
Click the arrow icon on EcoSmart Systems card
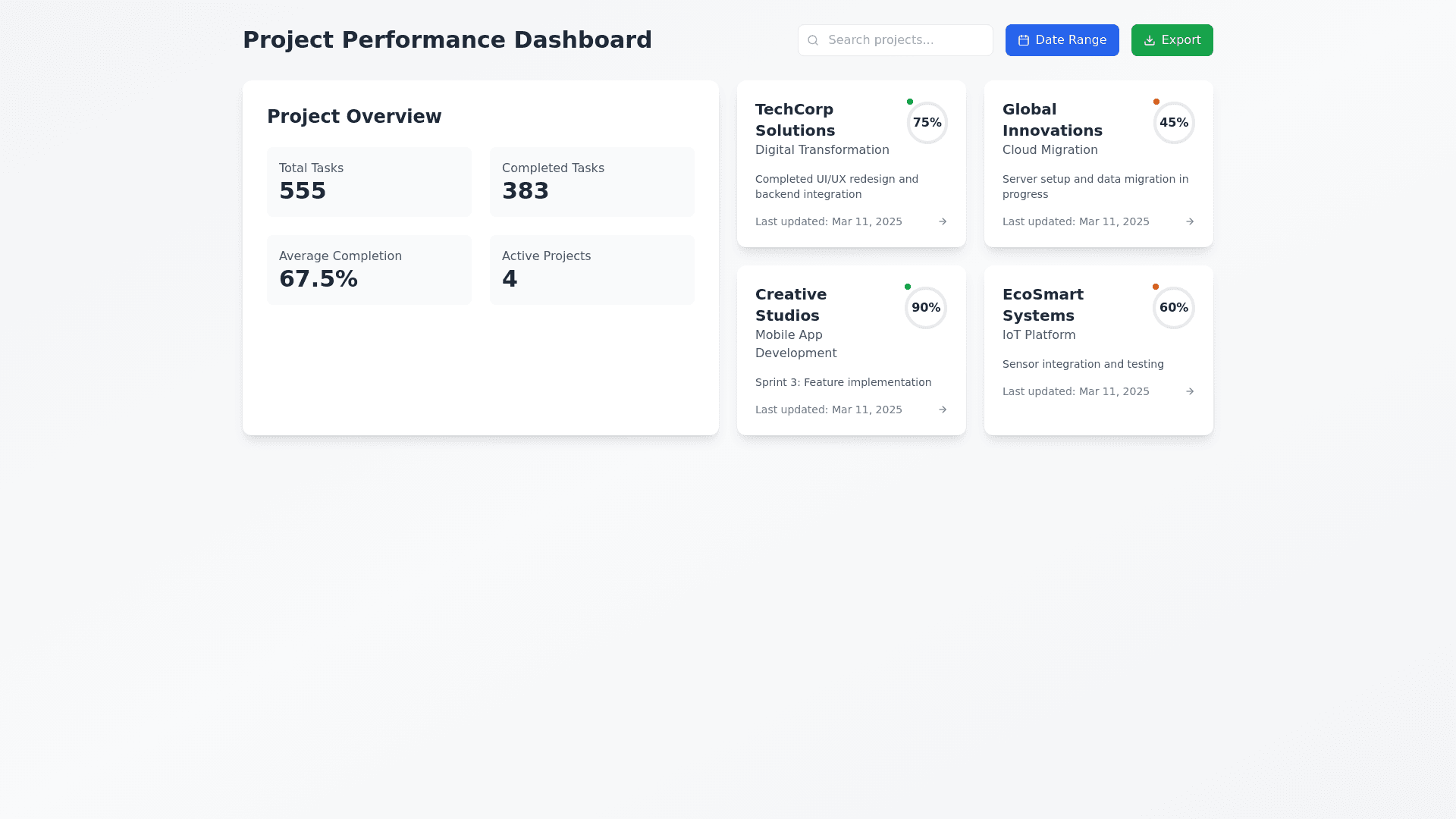(x=1190, y=391)
